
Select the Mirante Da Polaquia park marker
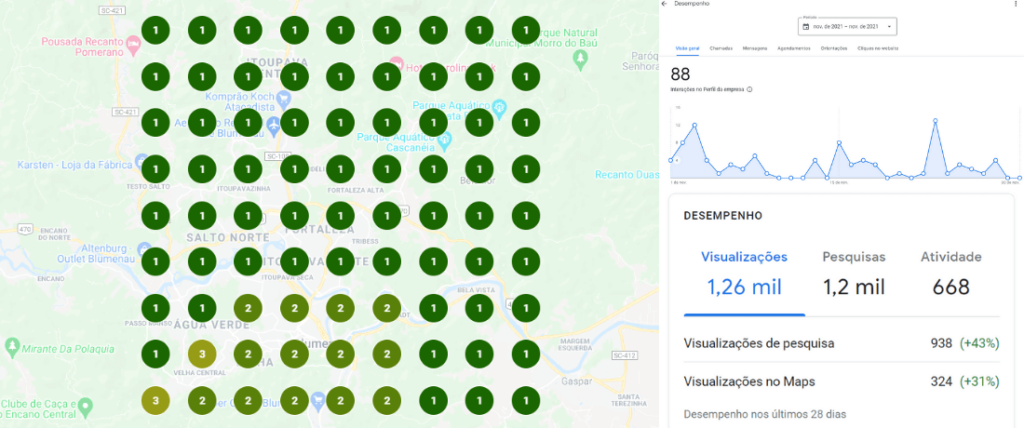point(11,345)
